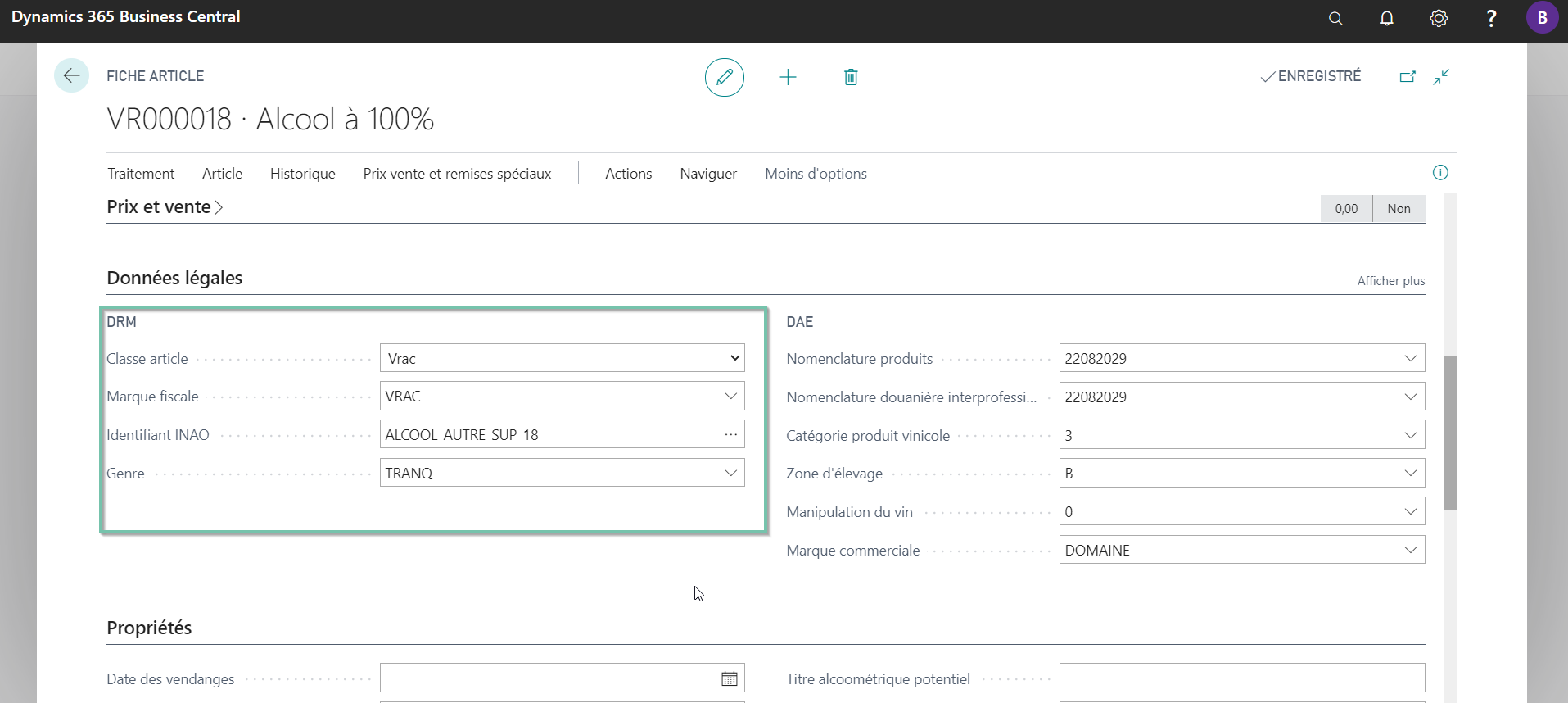Expand Nomenclature douanière interprofessionnelle dropdown
Image resolution: width=1568 pixels, height=703 pixels.
point(1411,397)
